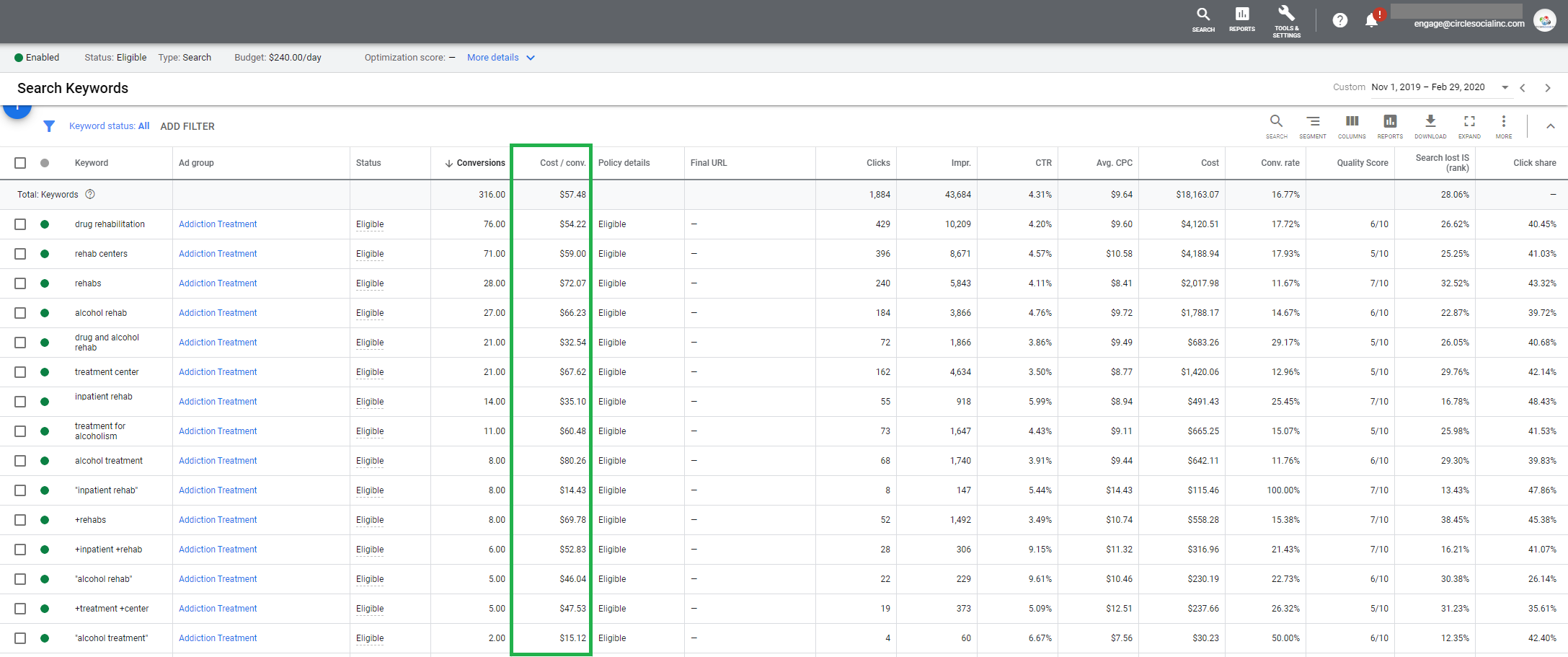
Task: Sort by the Quality Score column header
Action: (1362, 163)
